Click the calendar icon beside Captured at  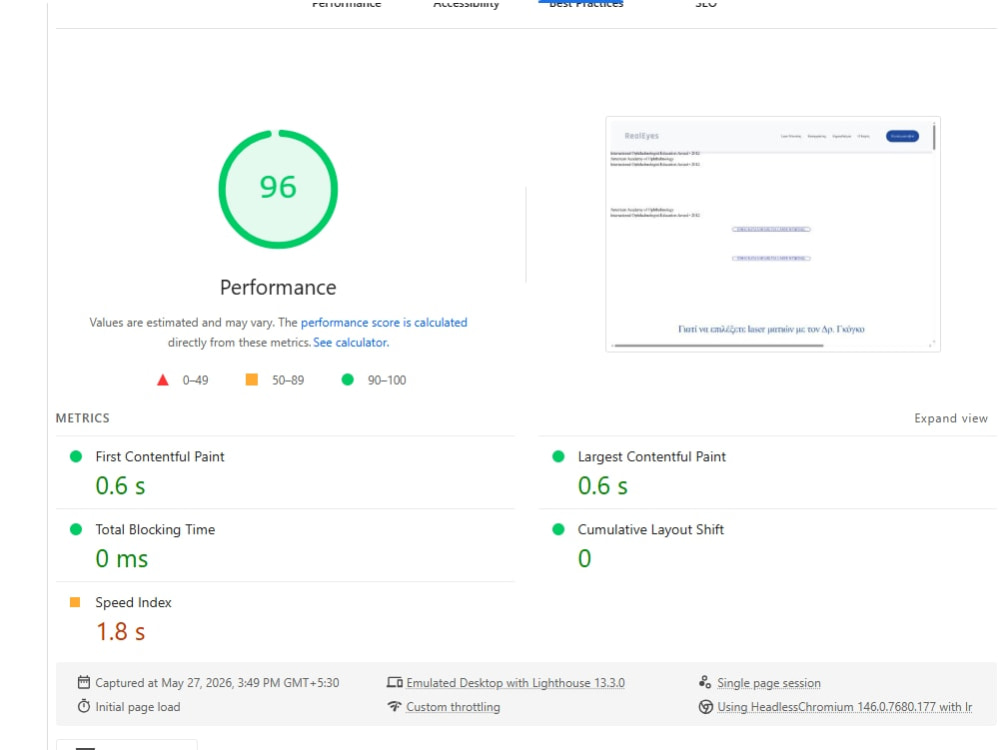click(84, 682)
